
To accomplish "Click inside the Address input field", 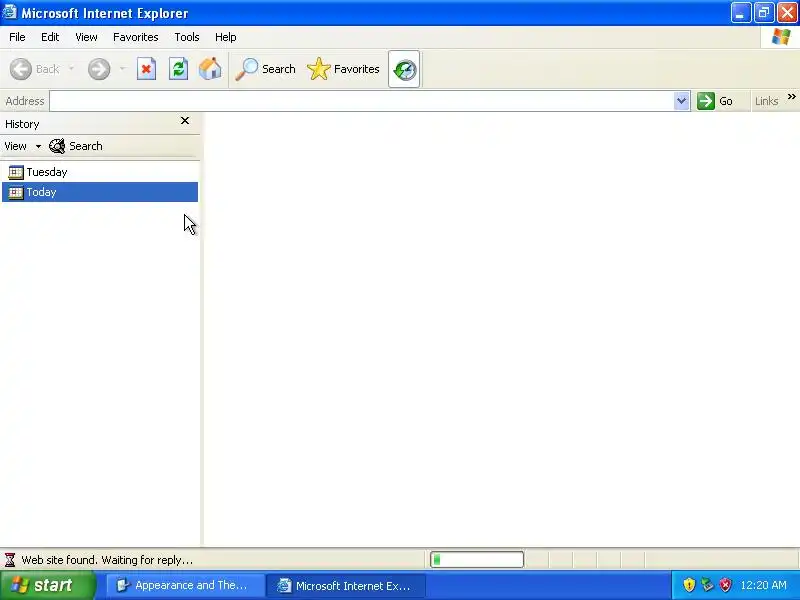I will [x=362, y=101].
